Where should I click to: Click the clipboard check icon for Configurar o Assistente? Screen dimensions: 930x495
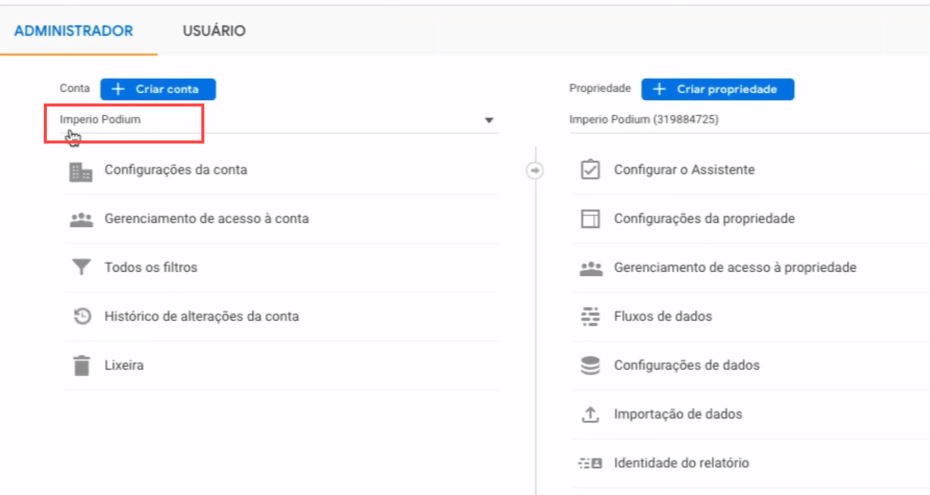[590, 170]
